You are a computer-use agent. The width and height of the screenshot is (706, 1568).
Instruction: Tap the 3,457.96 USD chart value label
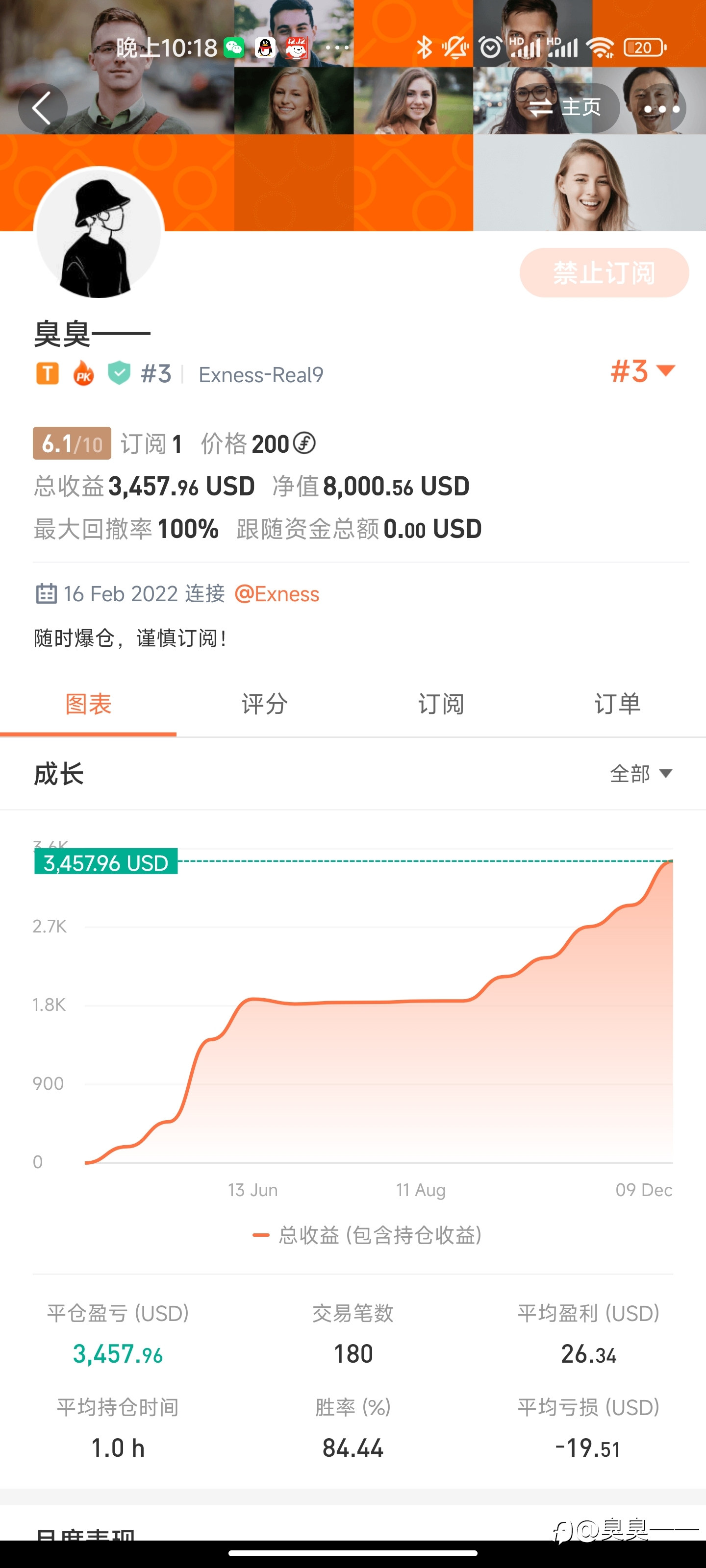[x=106, y=862]
